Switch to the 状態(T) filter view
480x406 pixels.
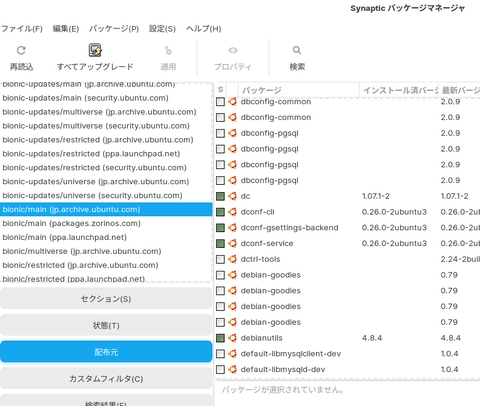[106, 325]
